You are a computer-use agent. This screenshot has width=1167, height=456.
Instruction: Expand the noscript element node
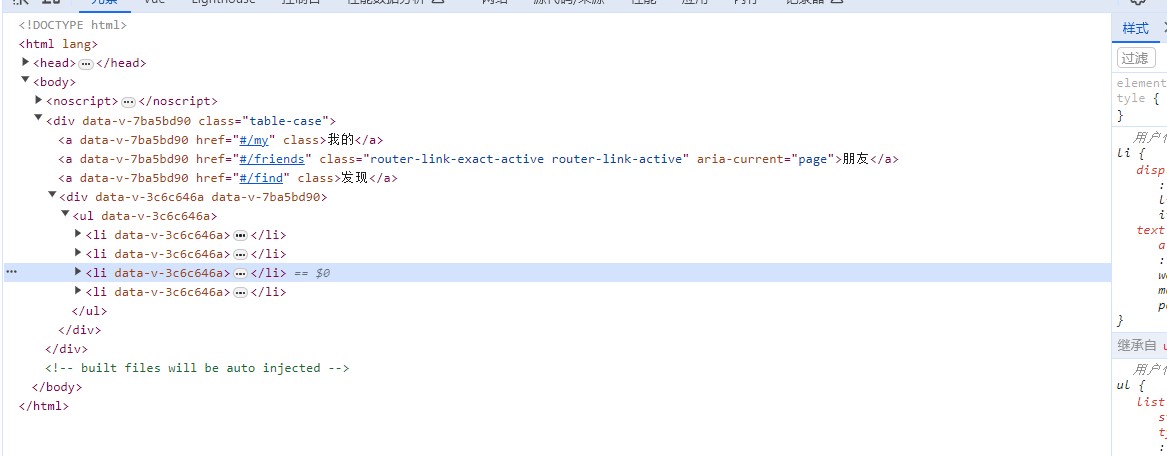coord(39,101)
